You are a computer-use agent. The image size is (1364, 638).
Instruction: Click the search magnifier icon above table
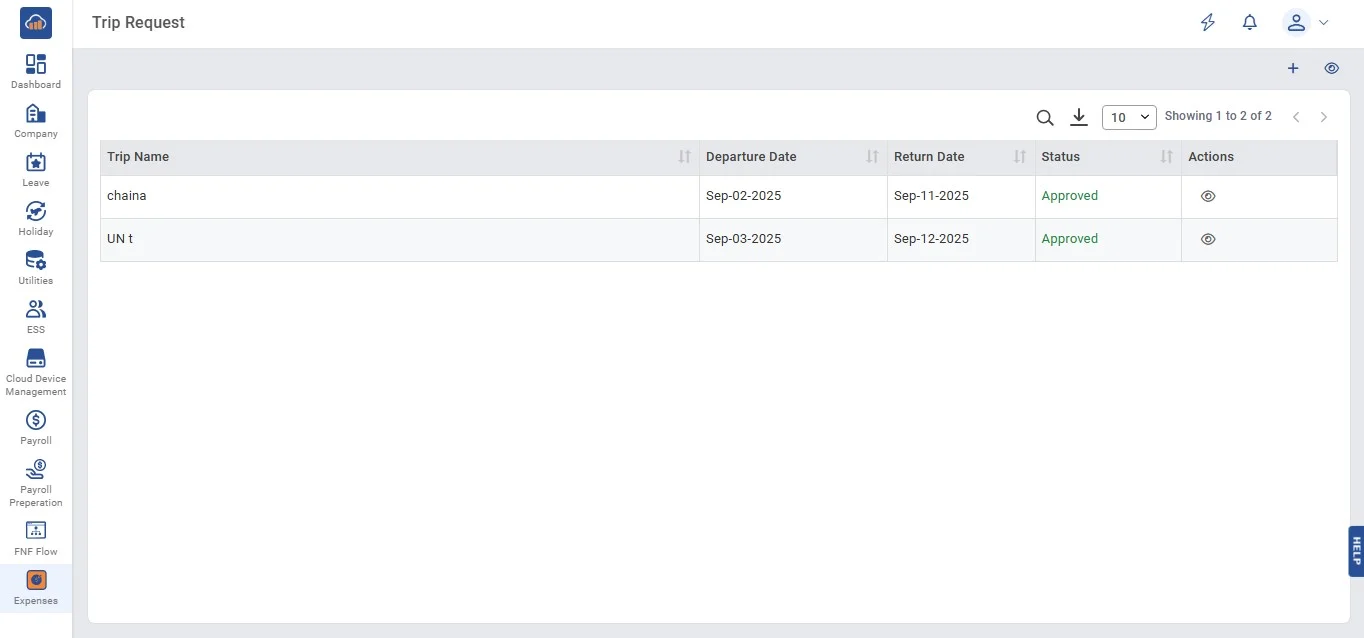(1045, 118)
